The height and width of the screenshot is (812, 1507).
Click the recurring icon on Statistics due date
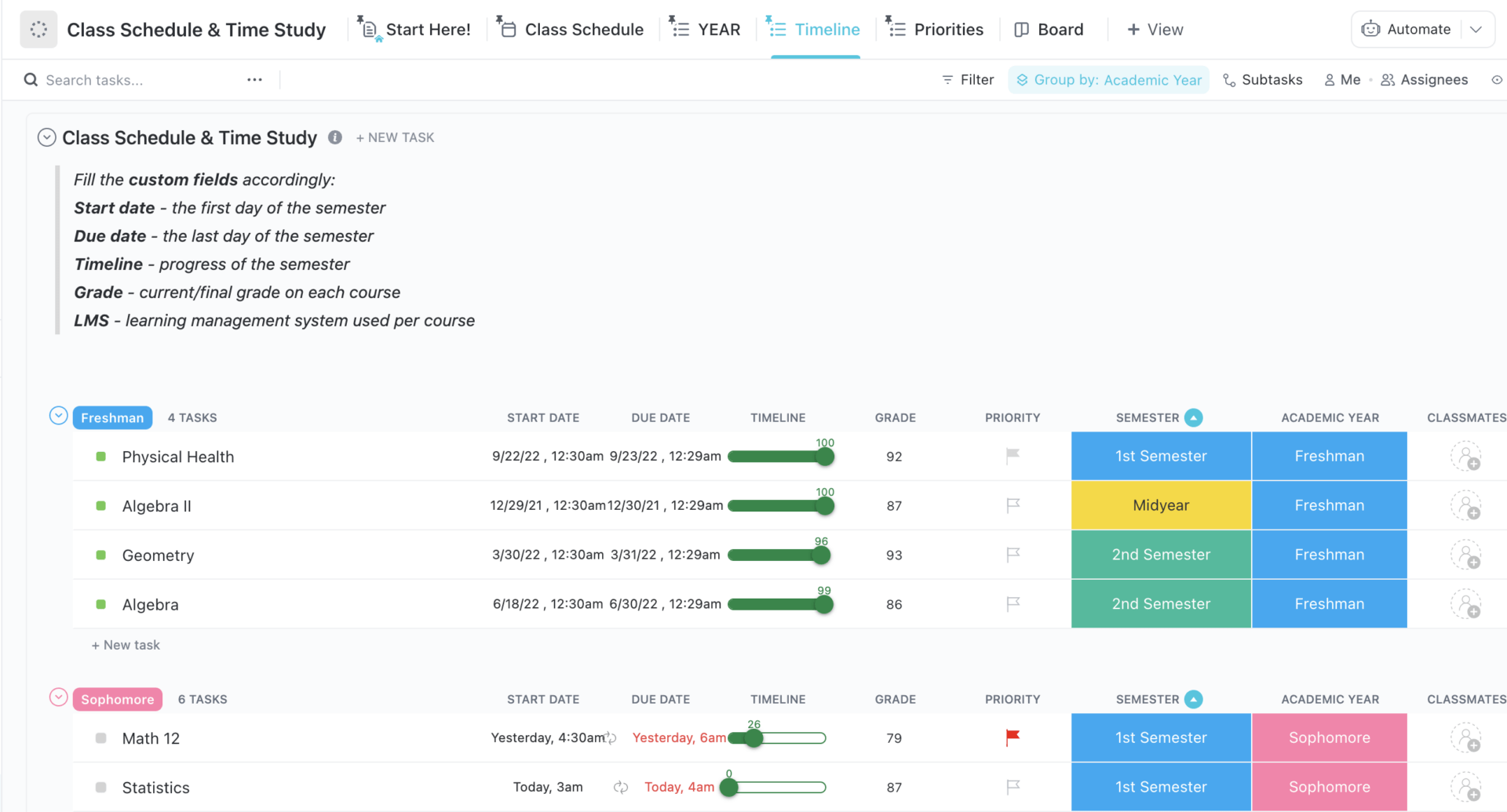[621, 787]
